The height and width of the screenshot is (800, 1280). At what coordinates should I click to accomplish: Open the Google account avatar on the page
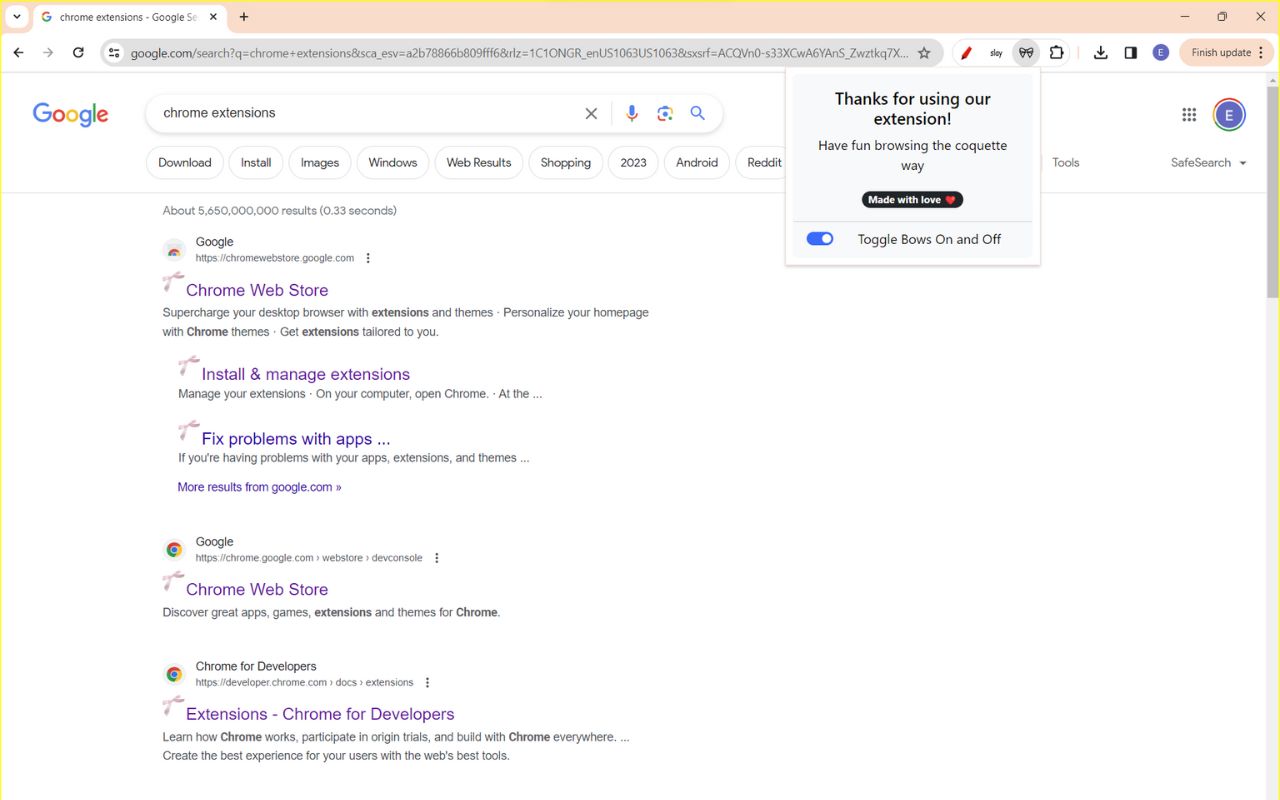(1229, 115)
